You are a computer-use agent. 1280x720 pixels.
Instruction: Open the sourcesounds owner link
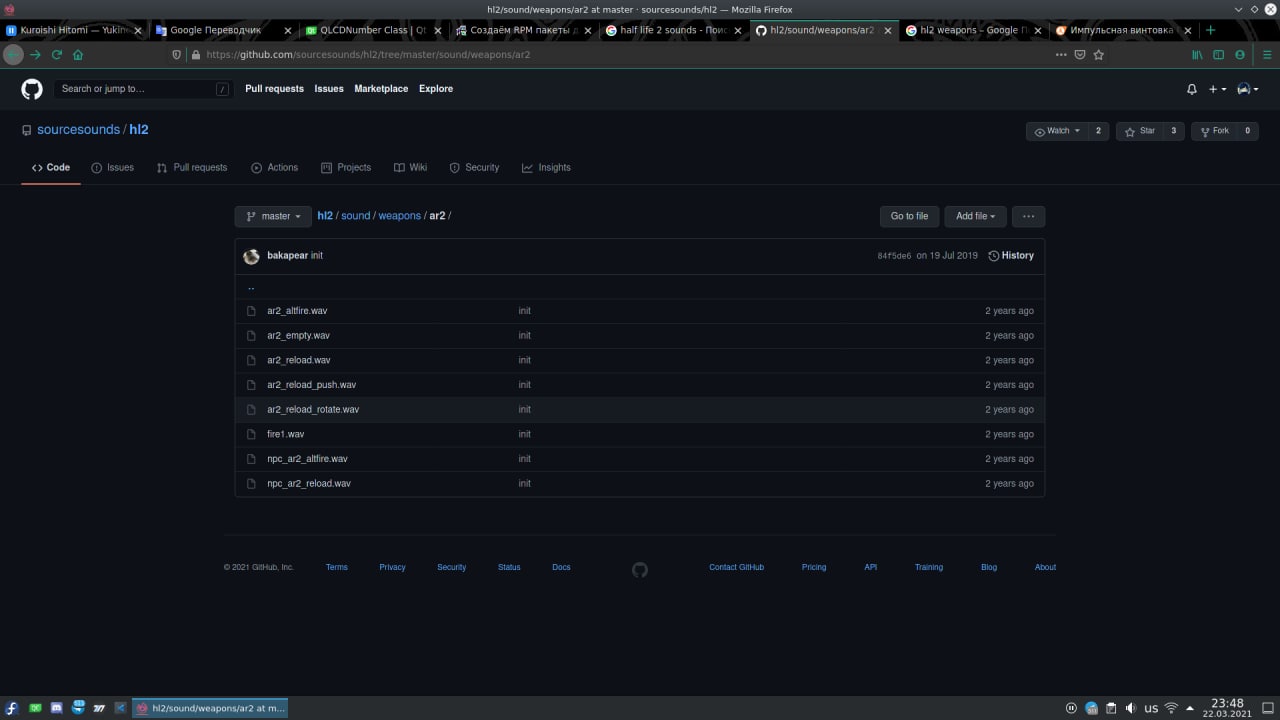tap(78, 130)
